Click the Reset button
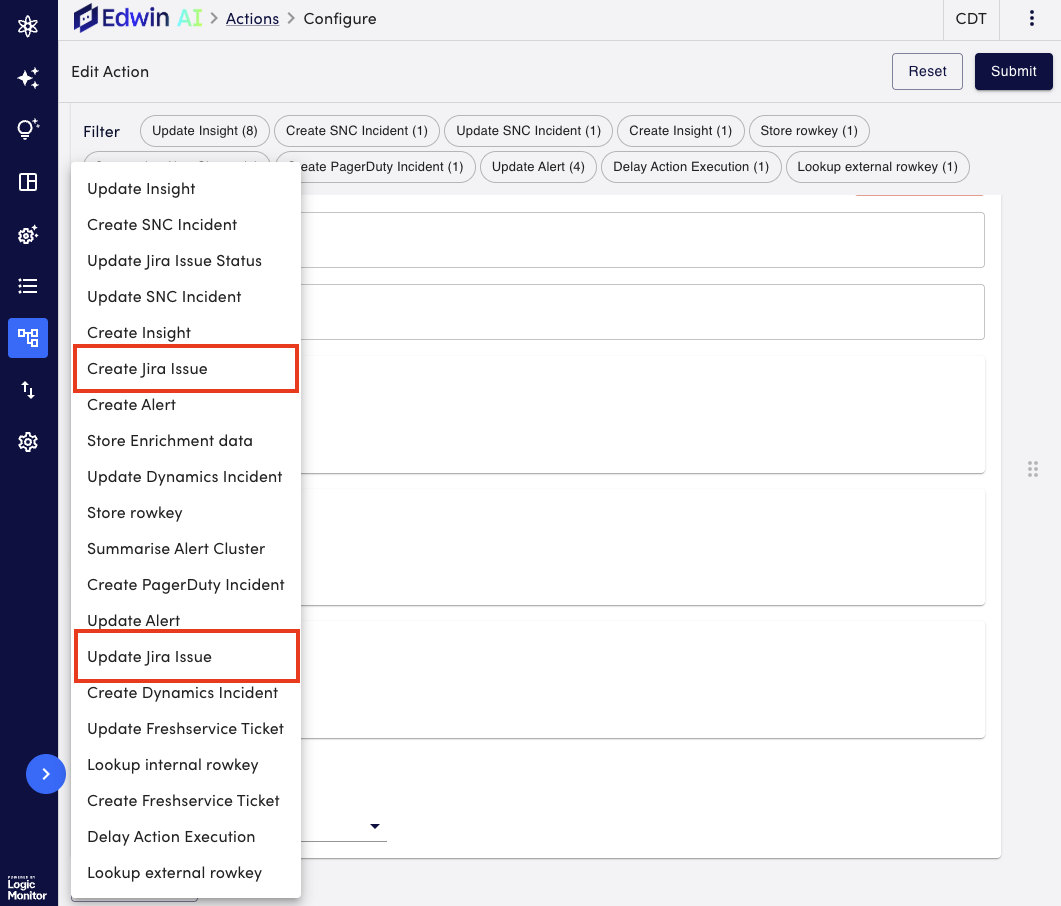Viewport: 1061px width, 906px height. click(927, 71)
